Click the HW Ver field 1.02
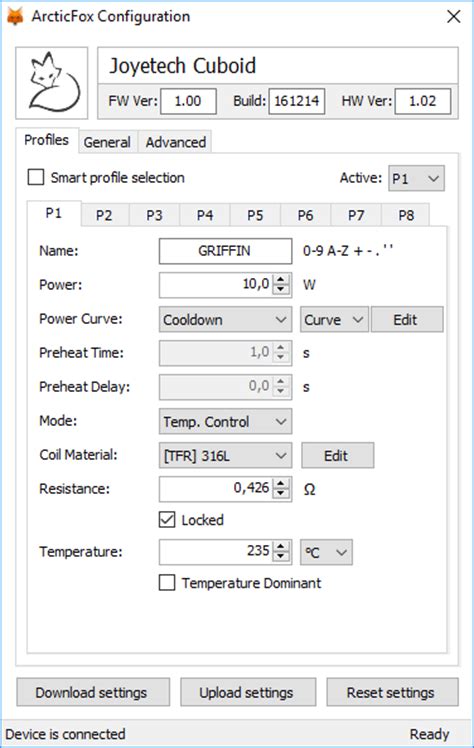 (422, 101)
